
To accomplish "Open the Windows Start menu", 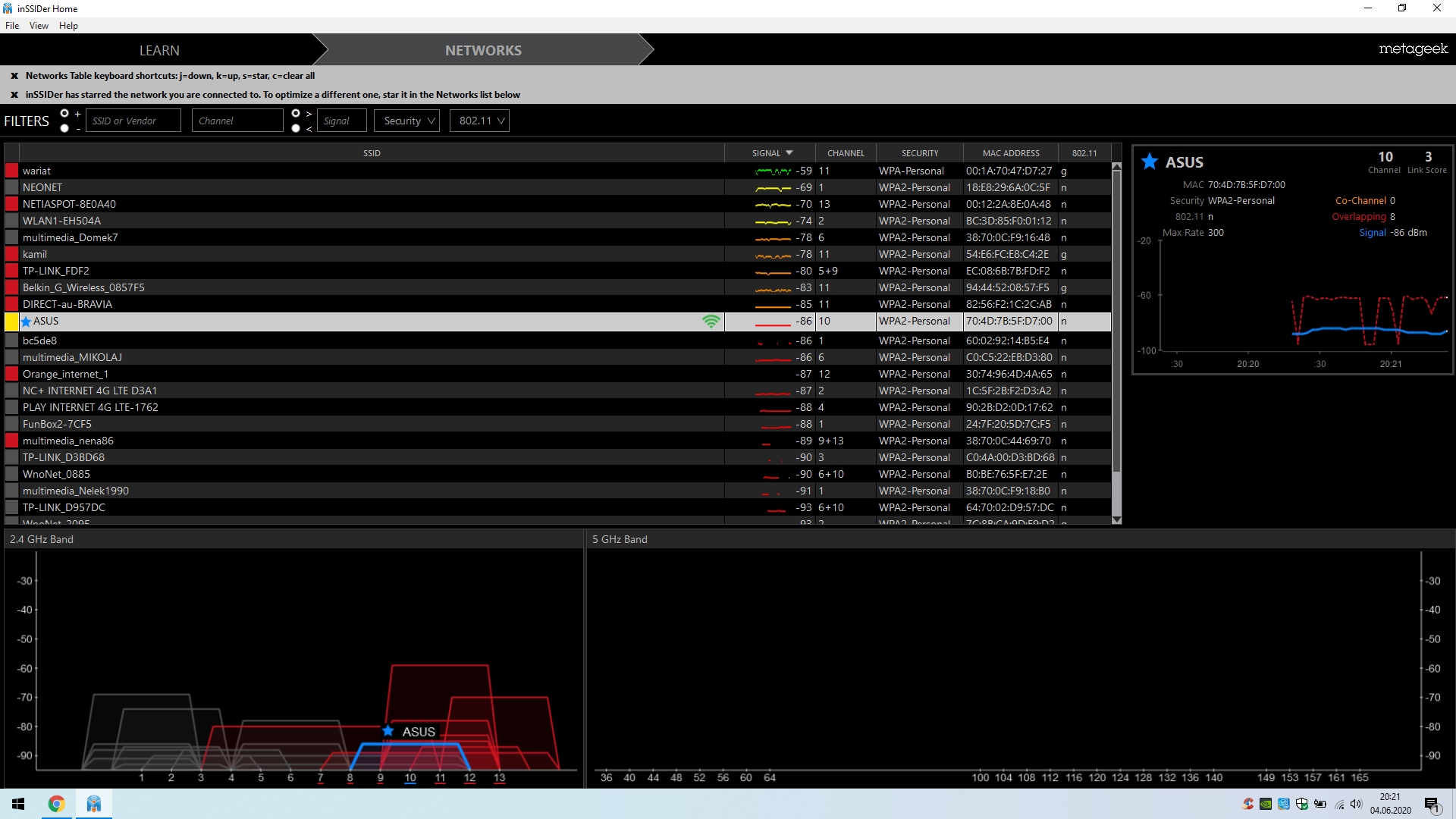I will pos(18,804).
